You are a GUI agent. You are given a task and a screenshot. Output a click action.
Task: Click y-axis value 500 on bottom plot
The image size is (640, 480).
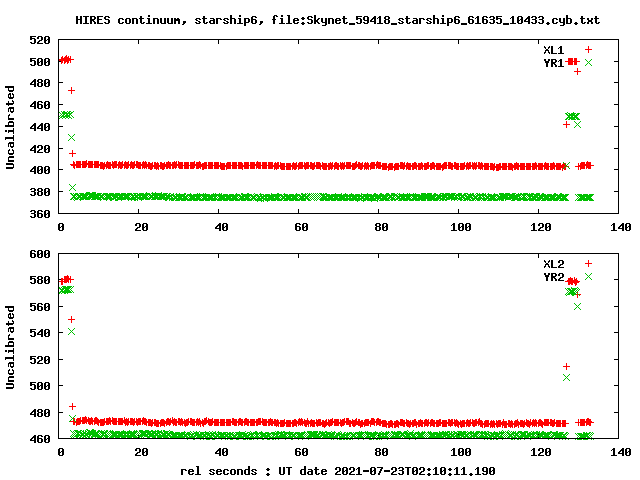click(x=40, y=386)
